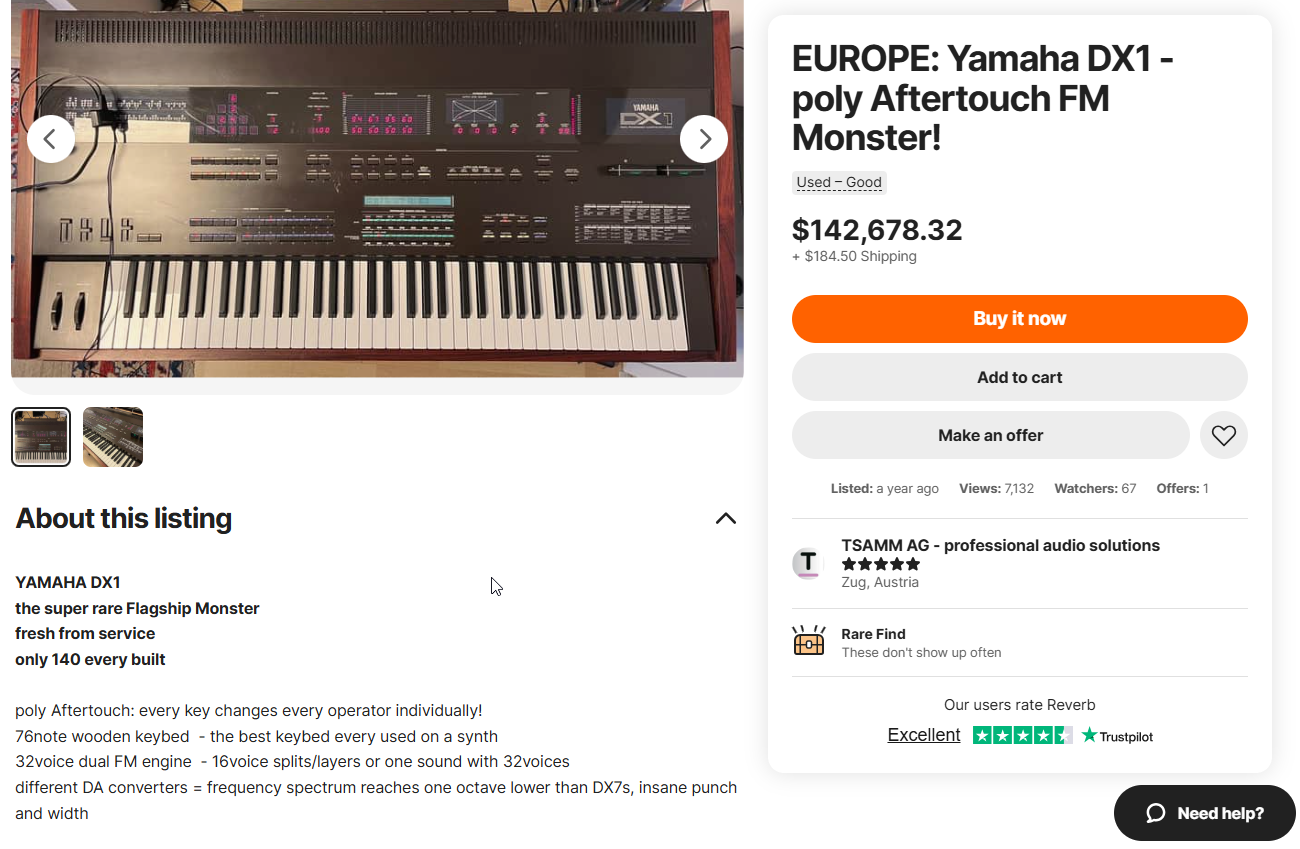This screenshot has width=1300, height=849.
Task: Open the TSAMM AG seller shop link
Action: pyautogui.click(x=1000, y=545)
